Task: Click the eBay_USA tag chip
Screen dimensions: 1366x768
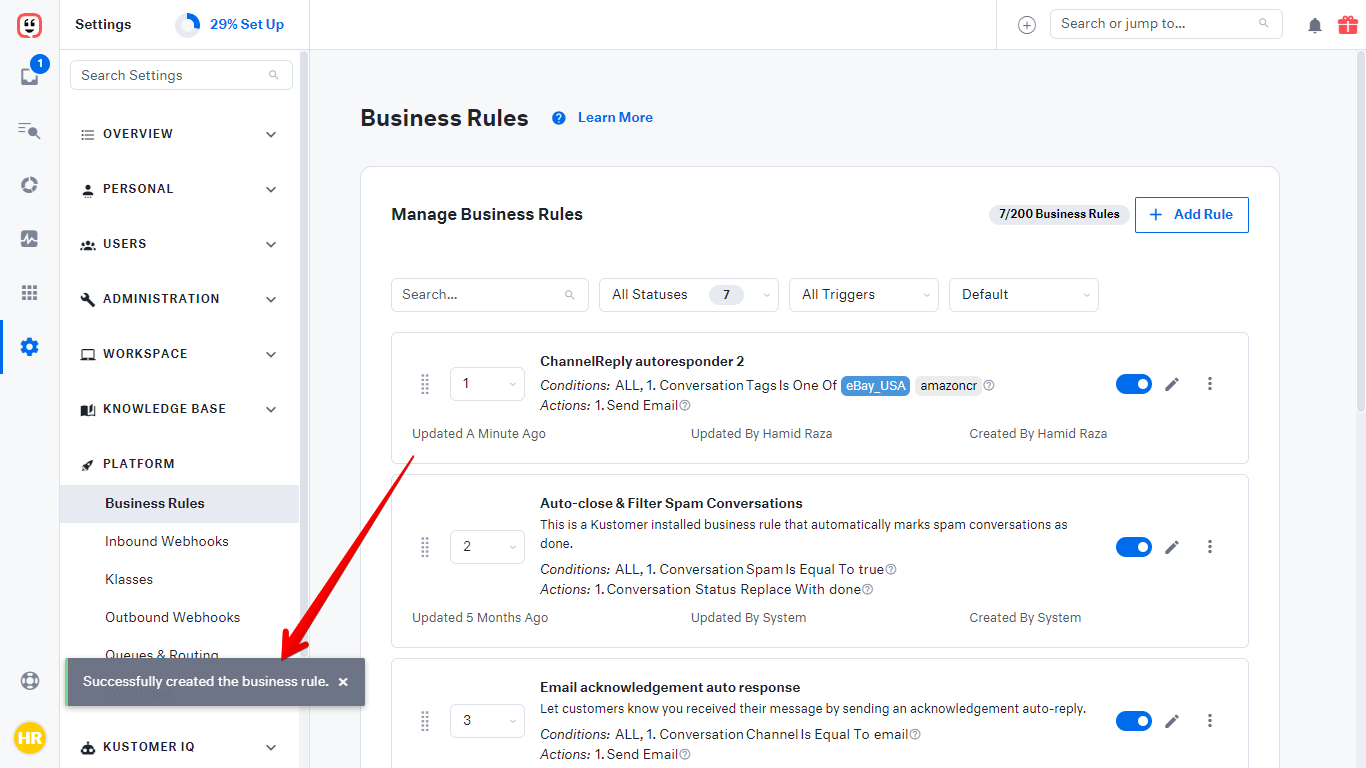Action: pos(875,386)
